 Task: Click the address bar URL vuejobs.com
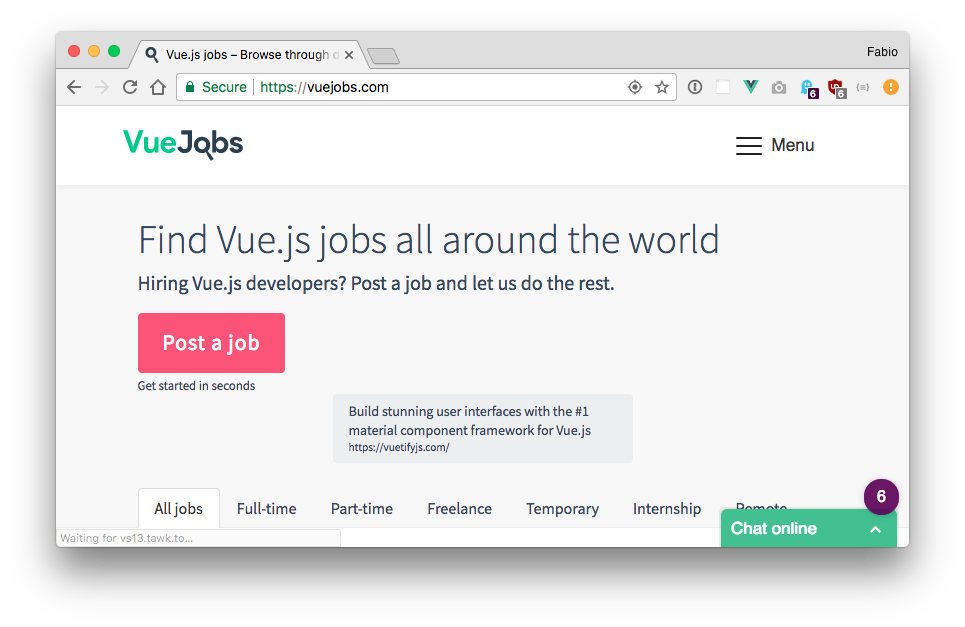click(x=324, y=87)
